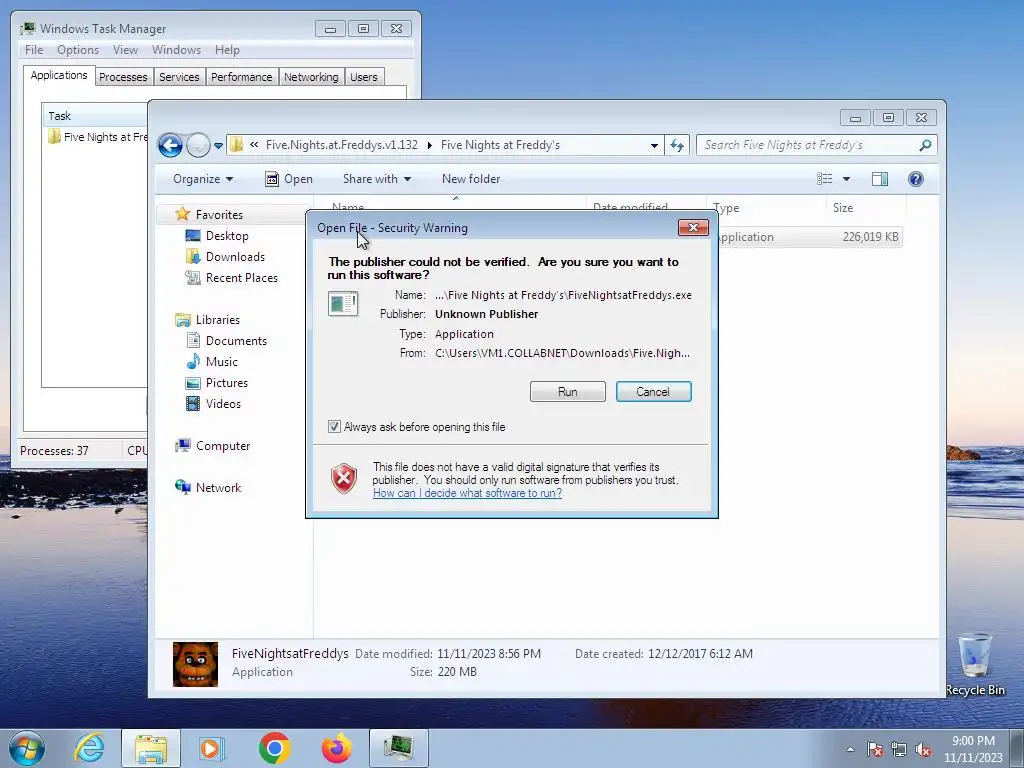Open How can I decide what software to run link
Viewport: 1024px width, 768px height.
[x=467, y=493]
